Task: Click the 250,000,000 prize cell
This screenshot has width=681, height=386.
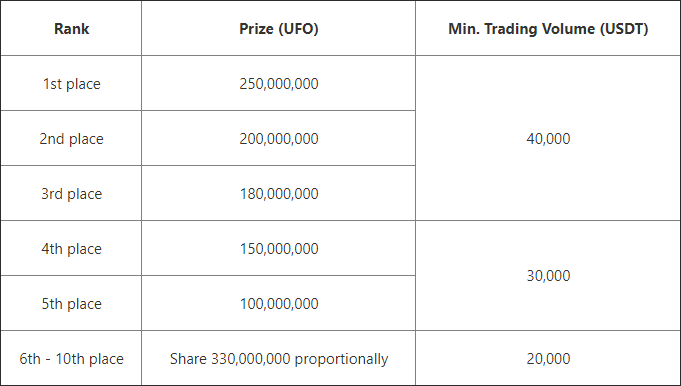Action: 278,83
